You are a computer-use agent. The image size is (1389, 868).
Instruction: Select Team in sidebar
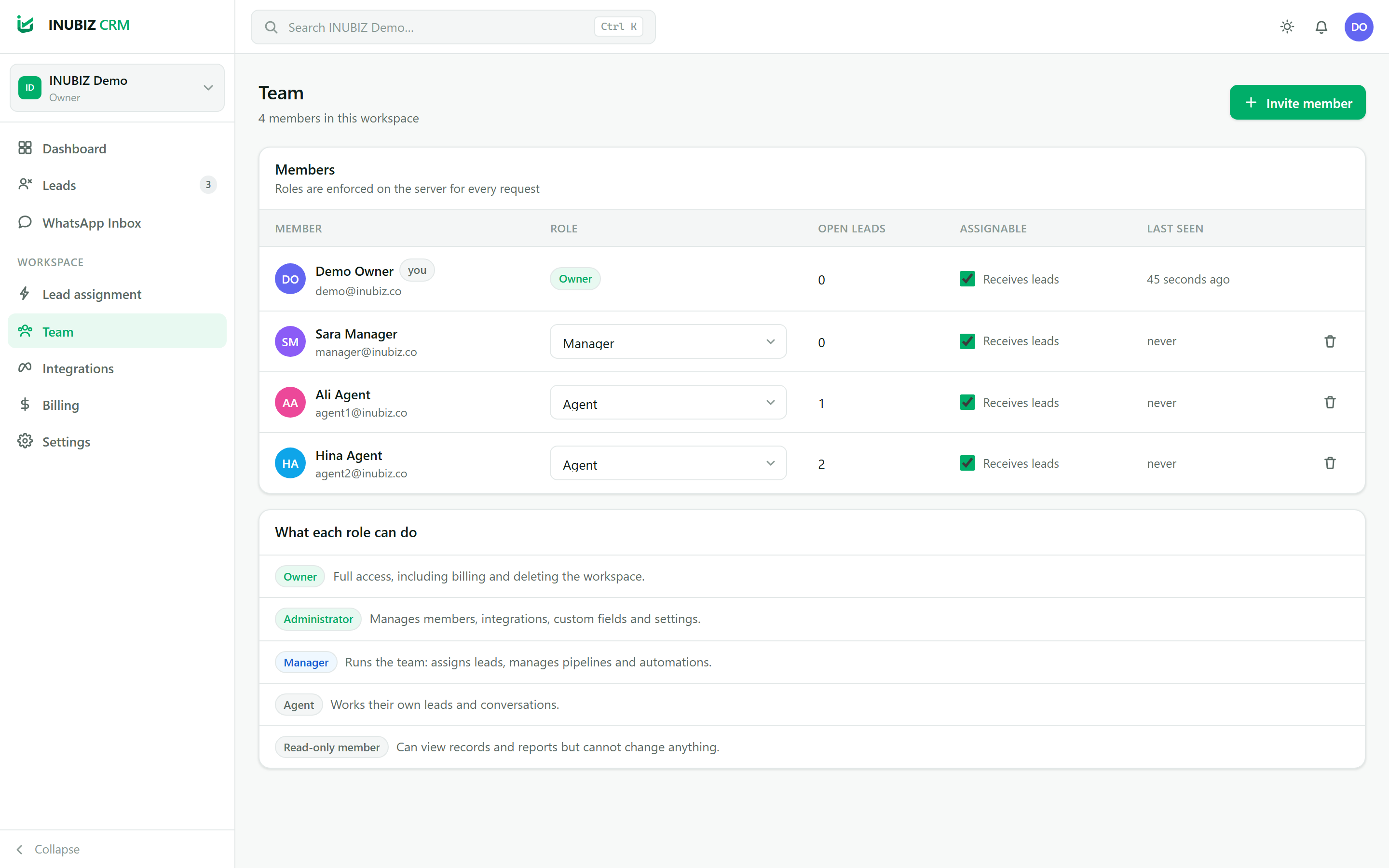pyautogui.click(x=117, y=331)
